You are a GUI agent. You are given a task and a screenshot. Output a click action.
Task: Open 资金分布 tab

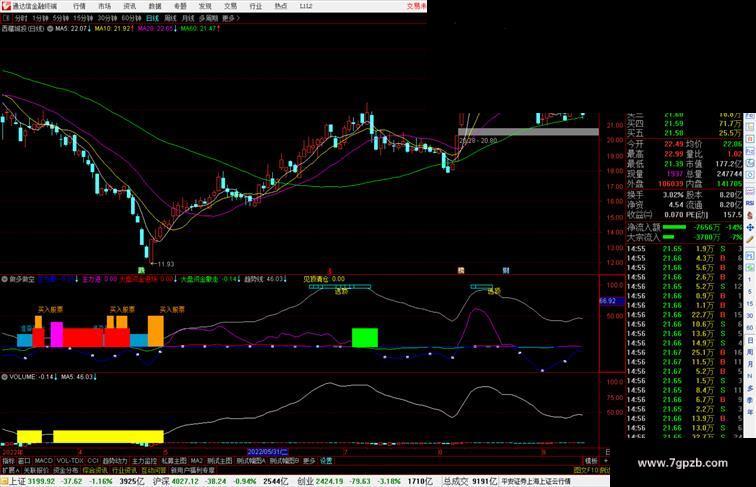click(x=66, y=470)
